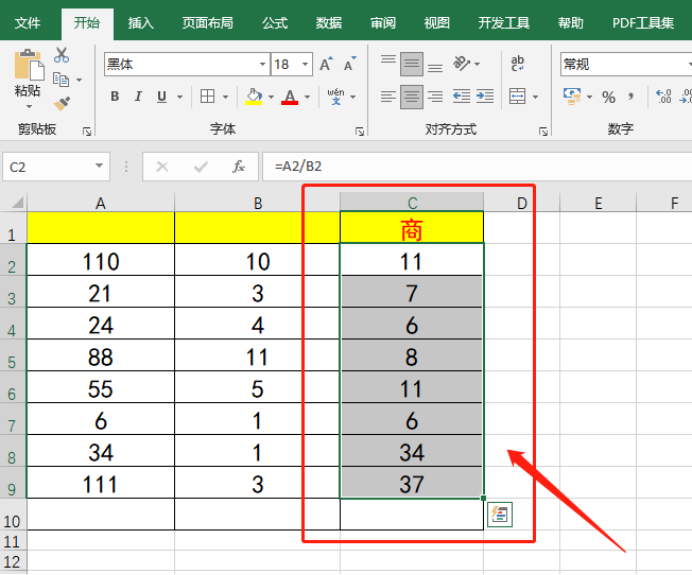Image resolution: width=692 pixels, height=575 pixels.
Task: Toggle Underline formatting
Action: [x=162, y=96]
